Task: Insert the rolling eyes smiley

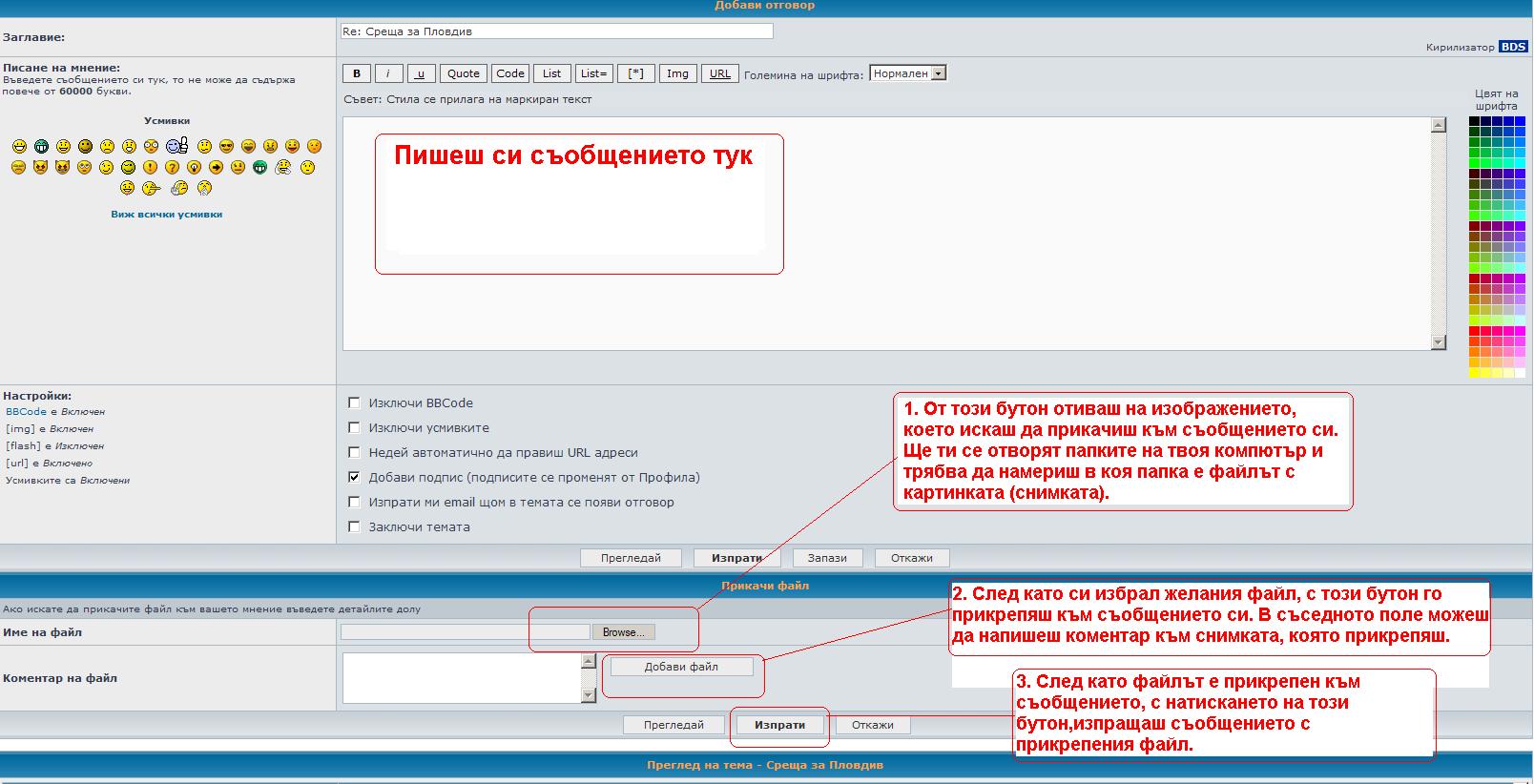Action: pos(84,167)
